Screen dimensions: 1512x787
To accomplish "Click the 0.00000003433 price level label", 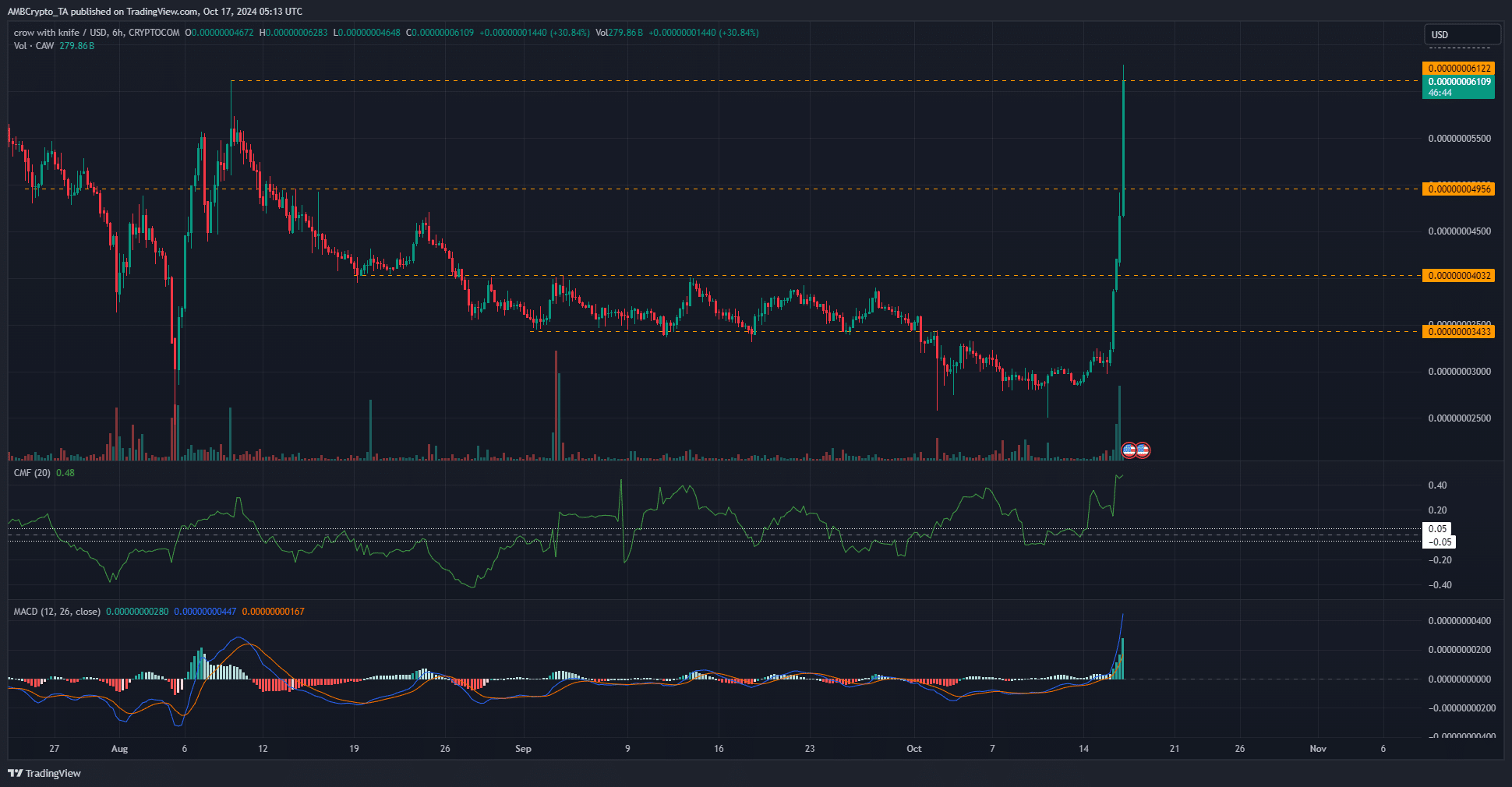I will pyautogui.click(x=1458, y=332).
